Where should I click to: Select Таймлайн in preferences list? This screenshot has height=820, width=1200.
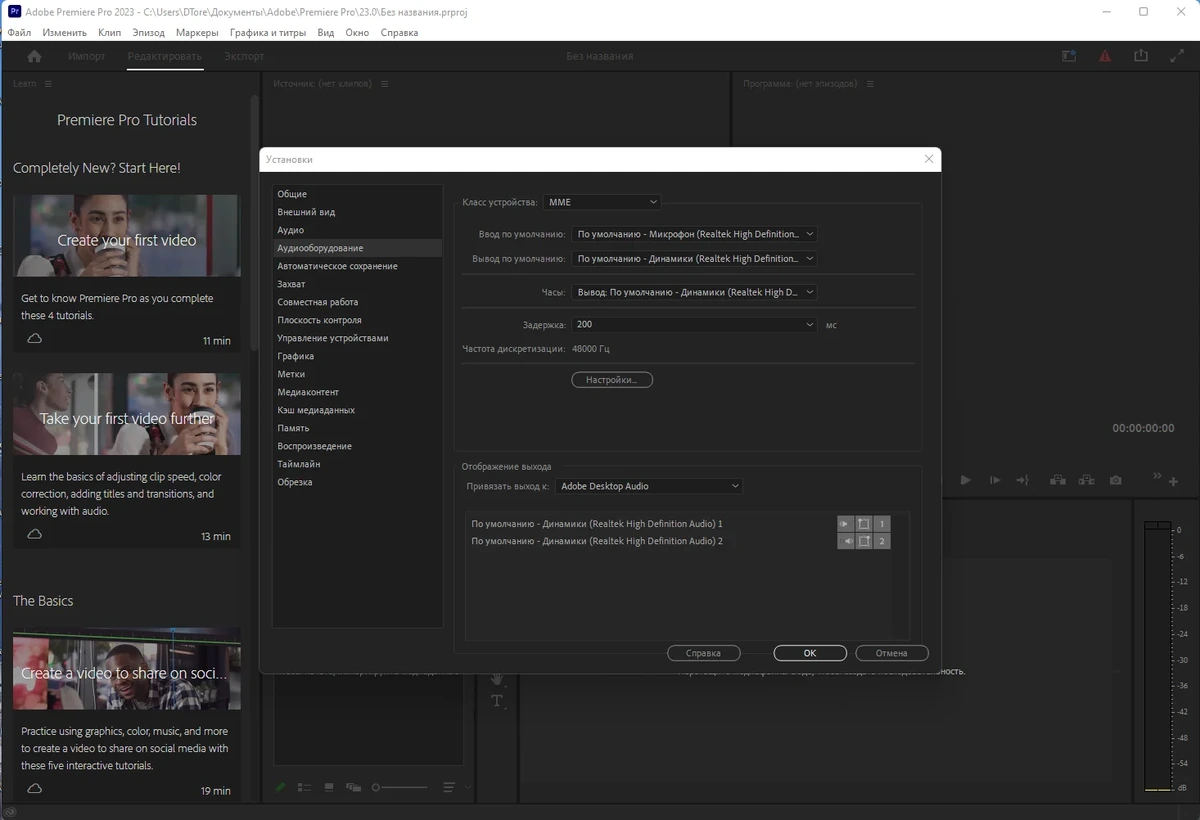pos(357,464)
